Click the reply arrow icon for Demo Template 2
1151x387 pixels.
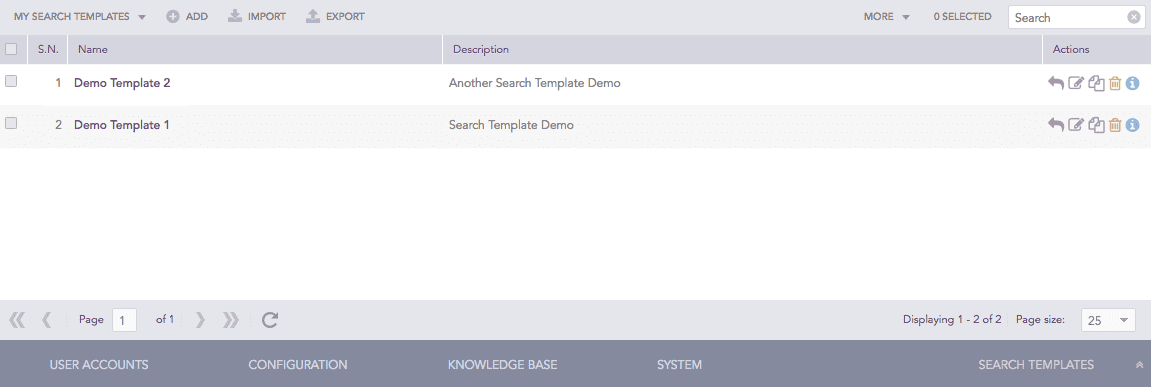tap(1056, 83)
